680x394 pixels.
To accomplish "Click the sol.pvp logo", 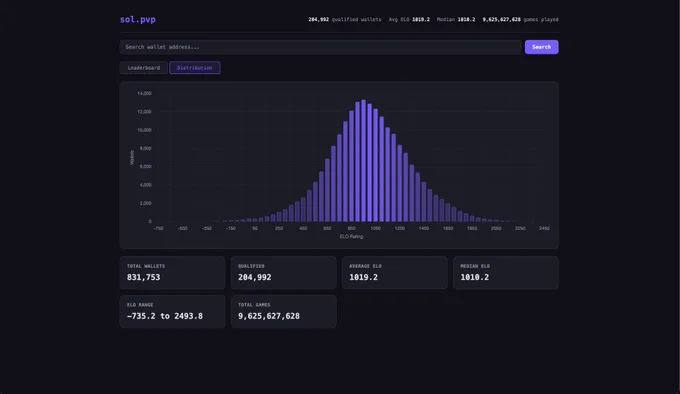I will coord(137,20).
